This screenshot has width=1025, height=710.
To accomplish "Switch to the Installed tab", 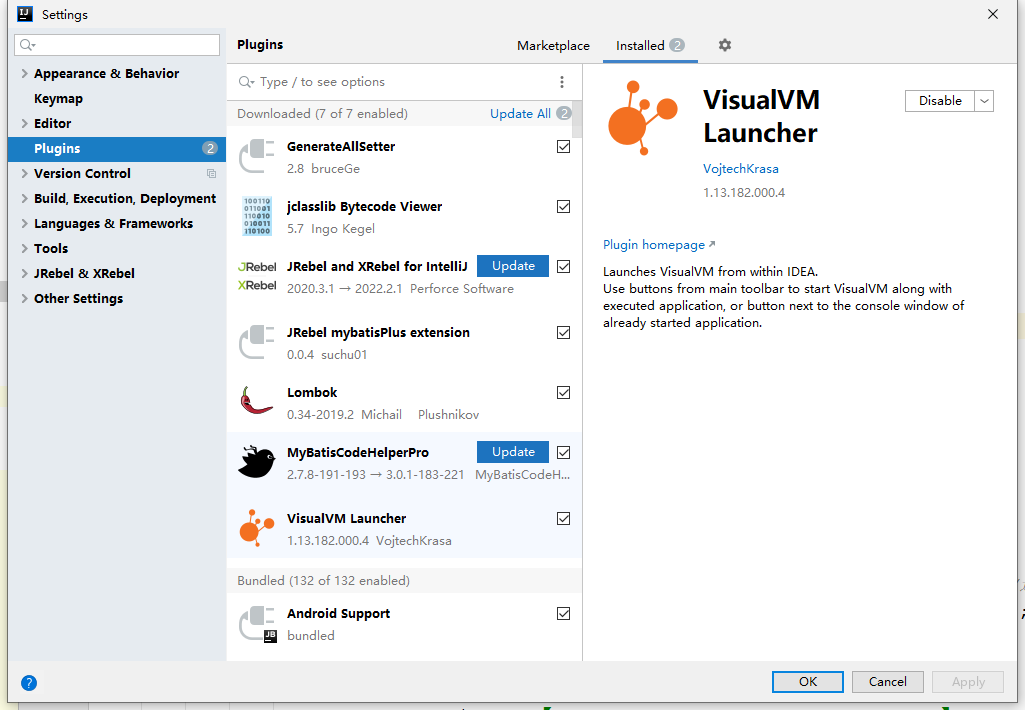I will [x=650, y=46].
